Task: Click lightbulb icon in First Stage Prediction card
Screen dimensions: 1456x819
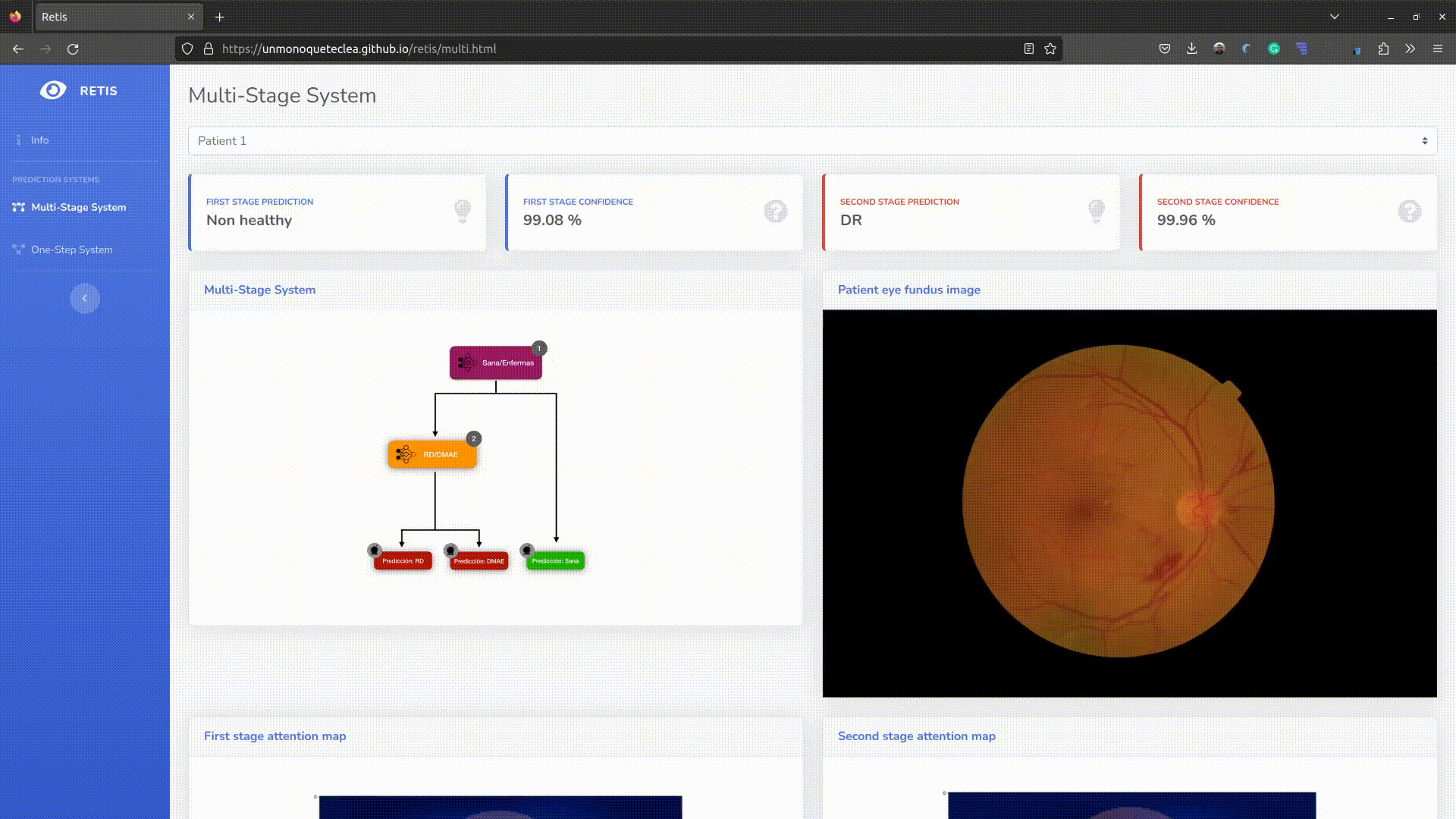Action: tap(462, 211)
